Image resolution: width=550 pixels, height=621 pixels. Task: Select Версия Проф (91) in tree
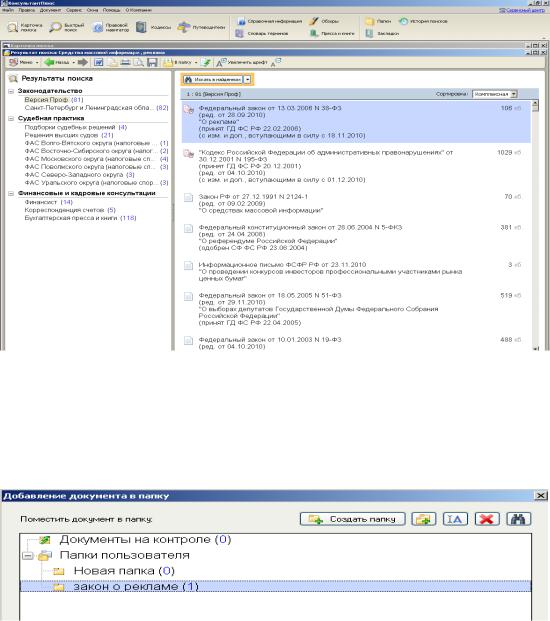click(54, 100)
